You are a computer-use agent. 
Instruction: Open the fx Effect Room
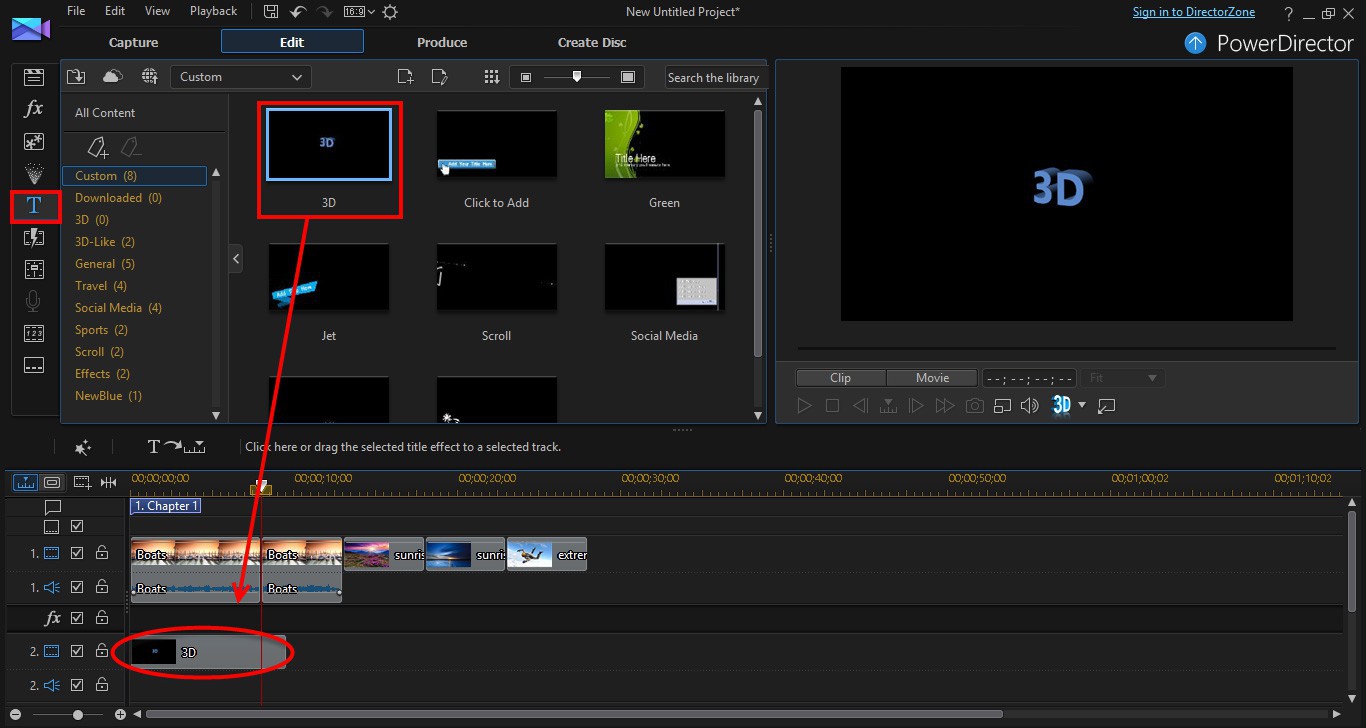[x=34, y=109]
